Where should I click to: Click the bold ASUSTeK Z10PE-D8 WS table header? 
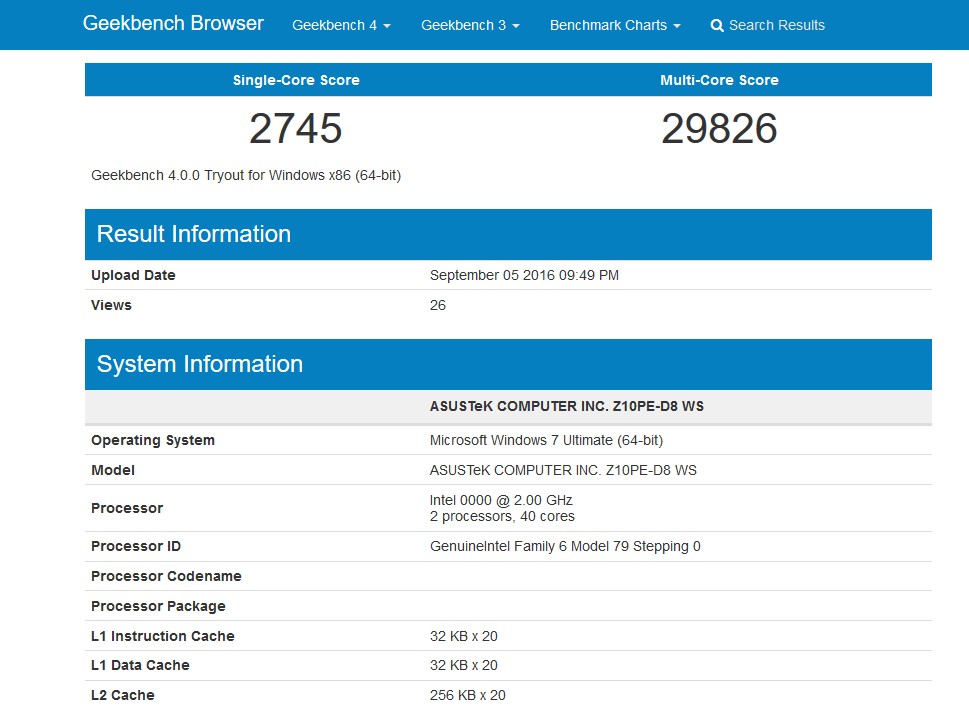[567, 406]
